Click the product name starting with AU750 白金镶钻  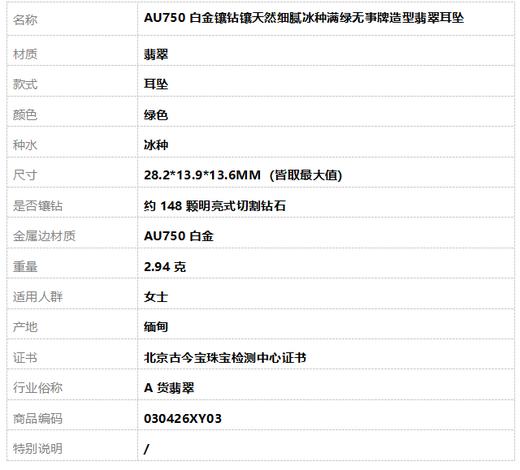[304, 18]
